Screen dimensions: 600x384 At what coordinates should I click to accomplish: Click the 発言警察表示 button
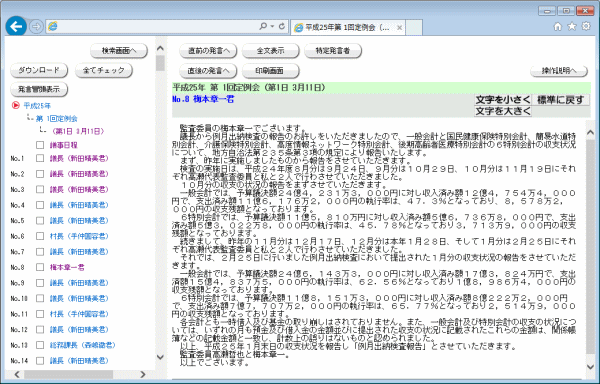click(39, 89)
